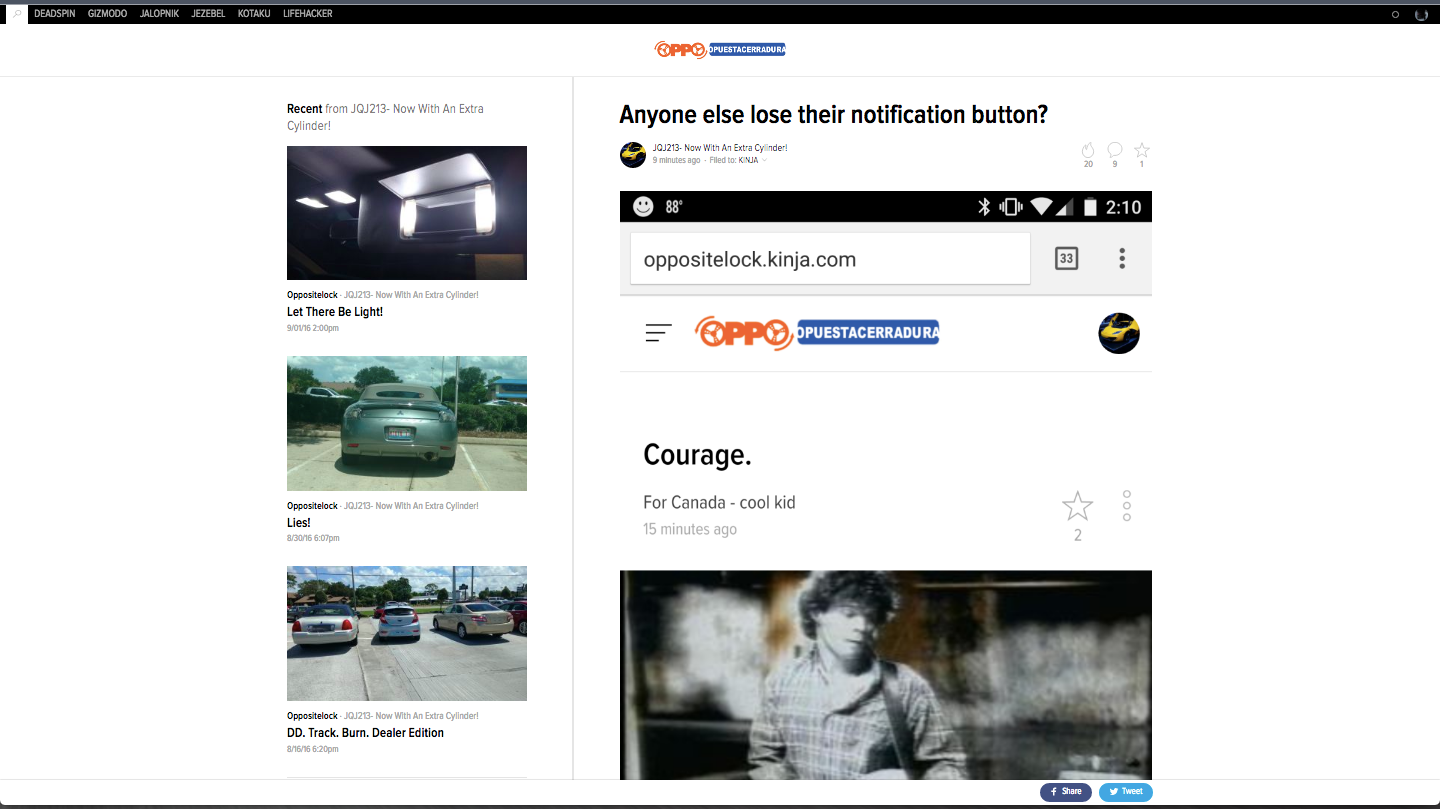The height and width of the screenshot is (809, 1440).
Task: Click the article headline about notification button
Action: pos(833,114)
